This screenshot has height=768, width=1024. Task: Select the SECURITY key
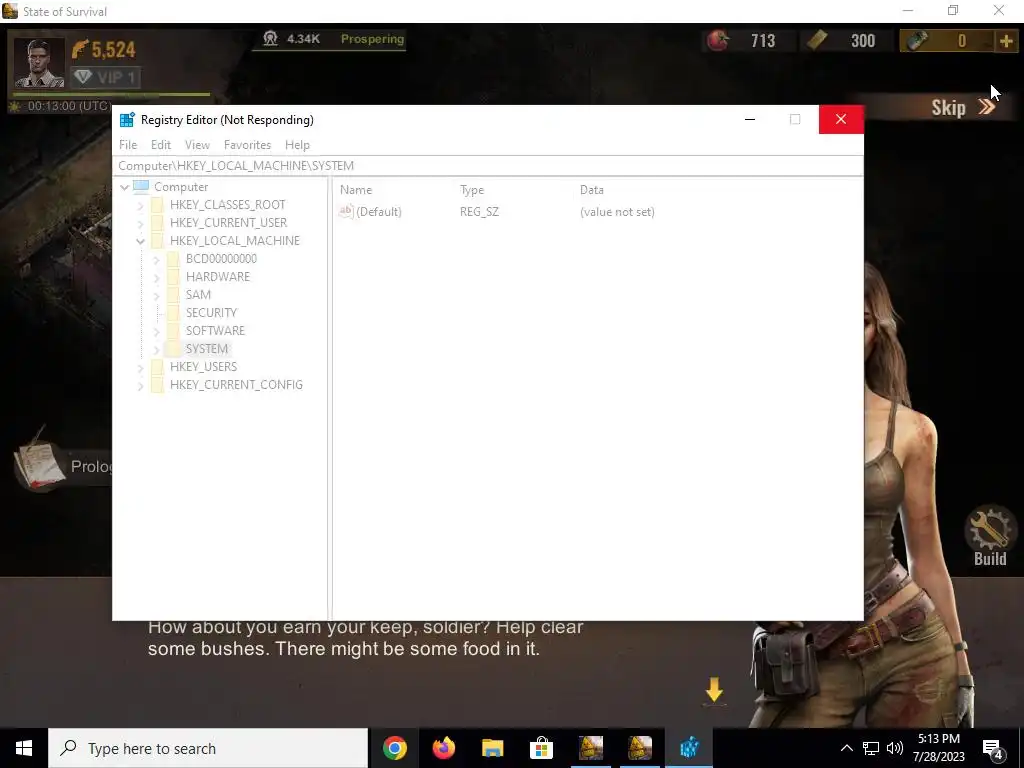click(x=211, y=312)
